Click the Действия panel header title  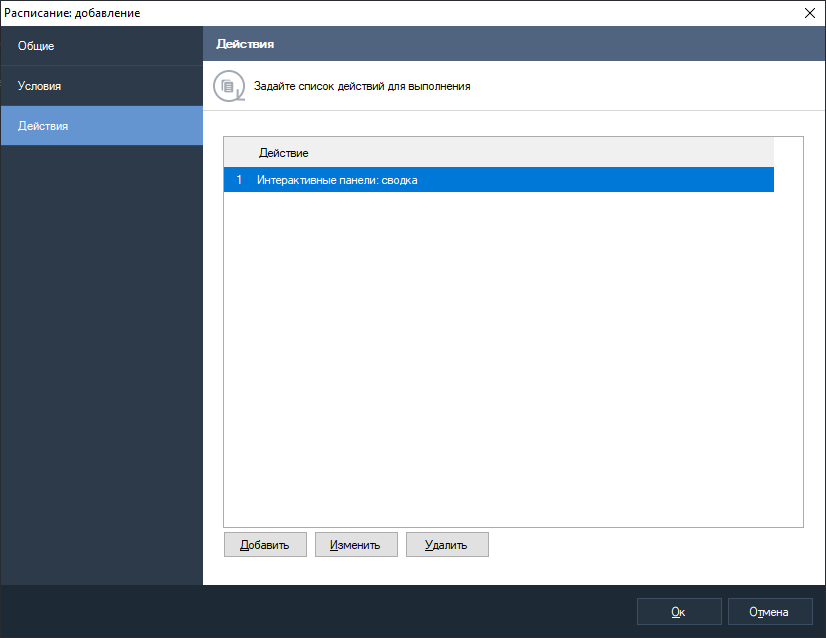pyautogui.click(x=246, y=45)
